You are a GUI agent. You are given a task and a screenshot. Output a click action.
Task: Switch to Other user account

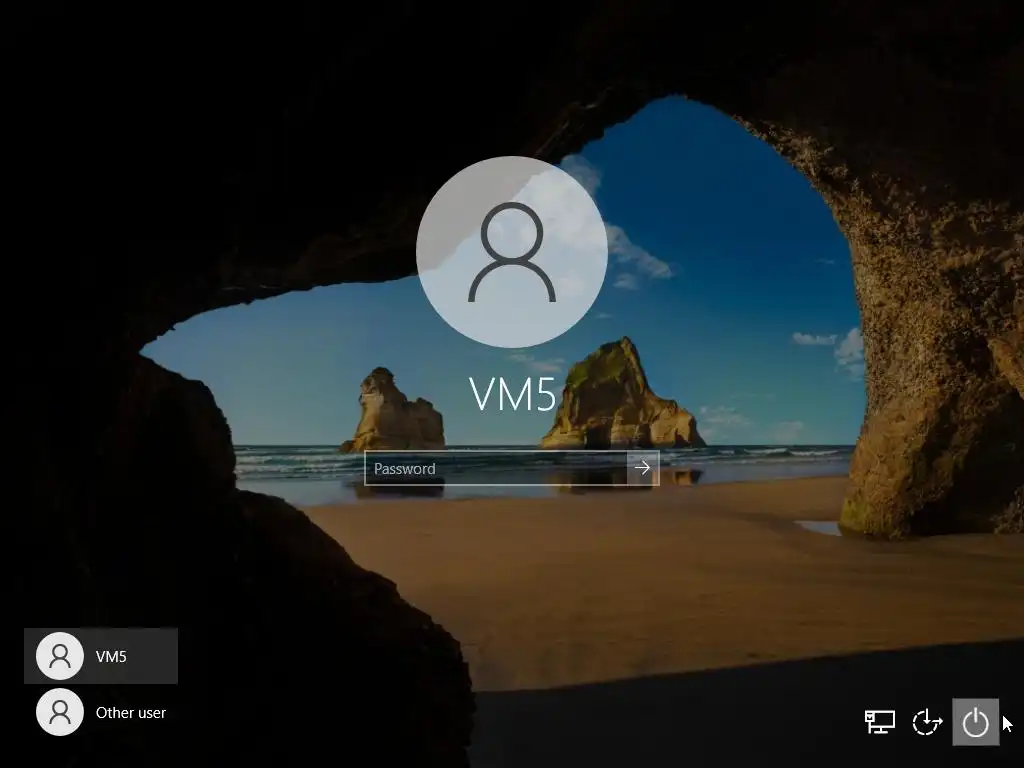pyautogui.click(x=101, y=712)
